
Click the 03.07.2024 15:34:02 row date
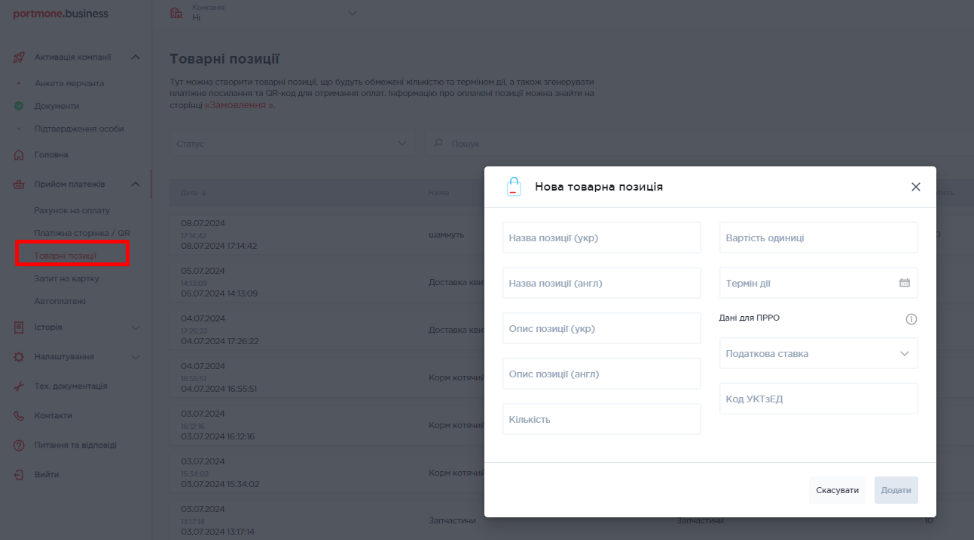219,484
